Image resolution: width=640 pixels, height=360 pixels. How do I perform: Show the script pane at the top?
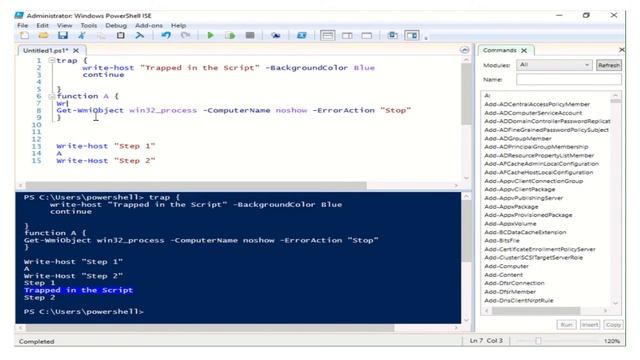coord(327,36)
